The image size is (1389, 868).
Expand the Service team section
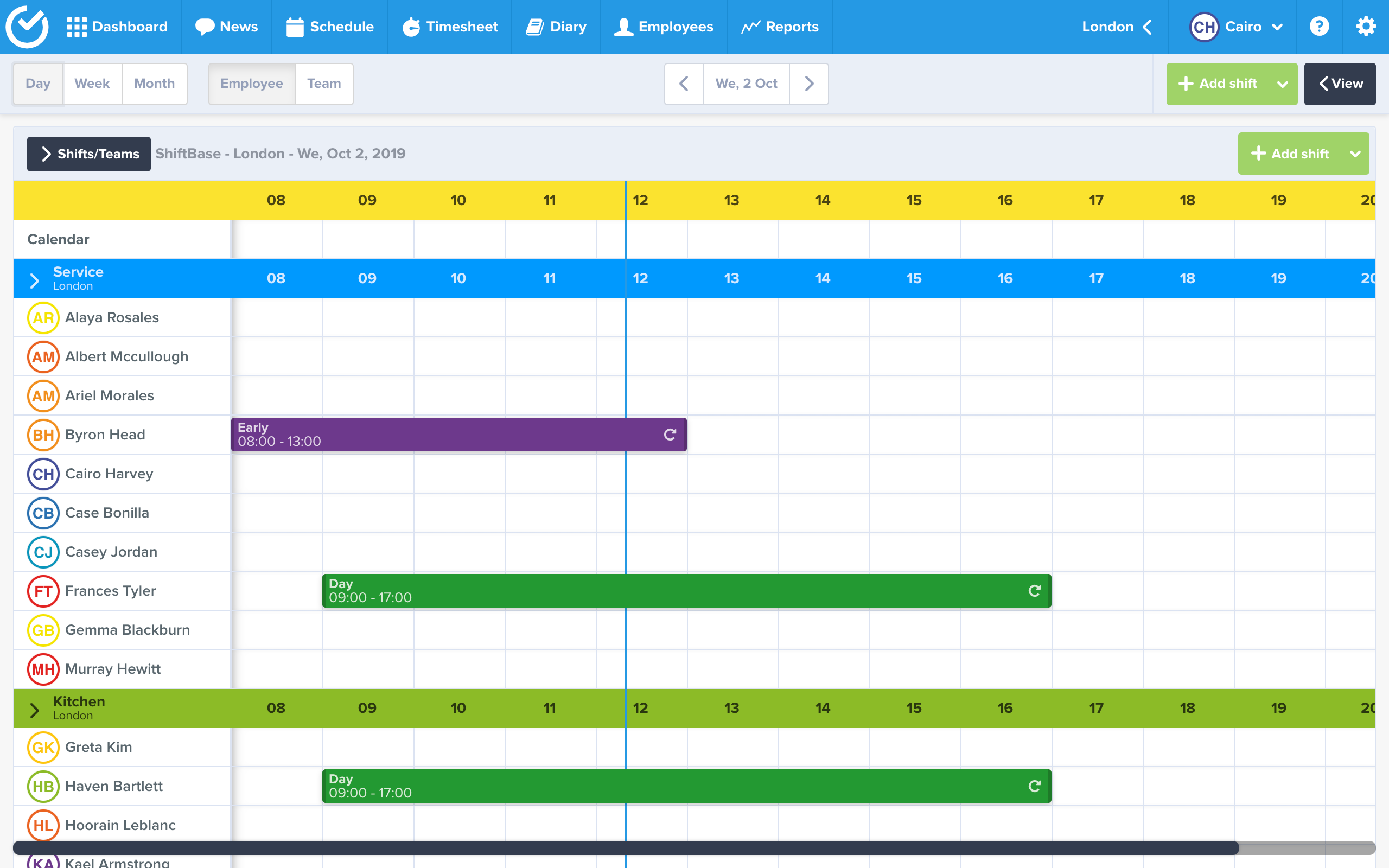click(x=34, y=279)
